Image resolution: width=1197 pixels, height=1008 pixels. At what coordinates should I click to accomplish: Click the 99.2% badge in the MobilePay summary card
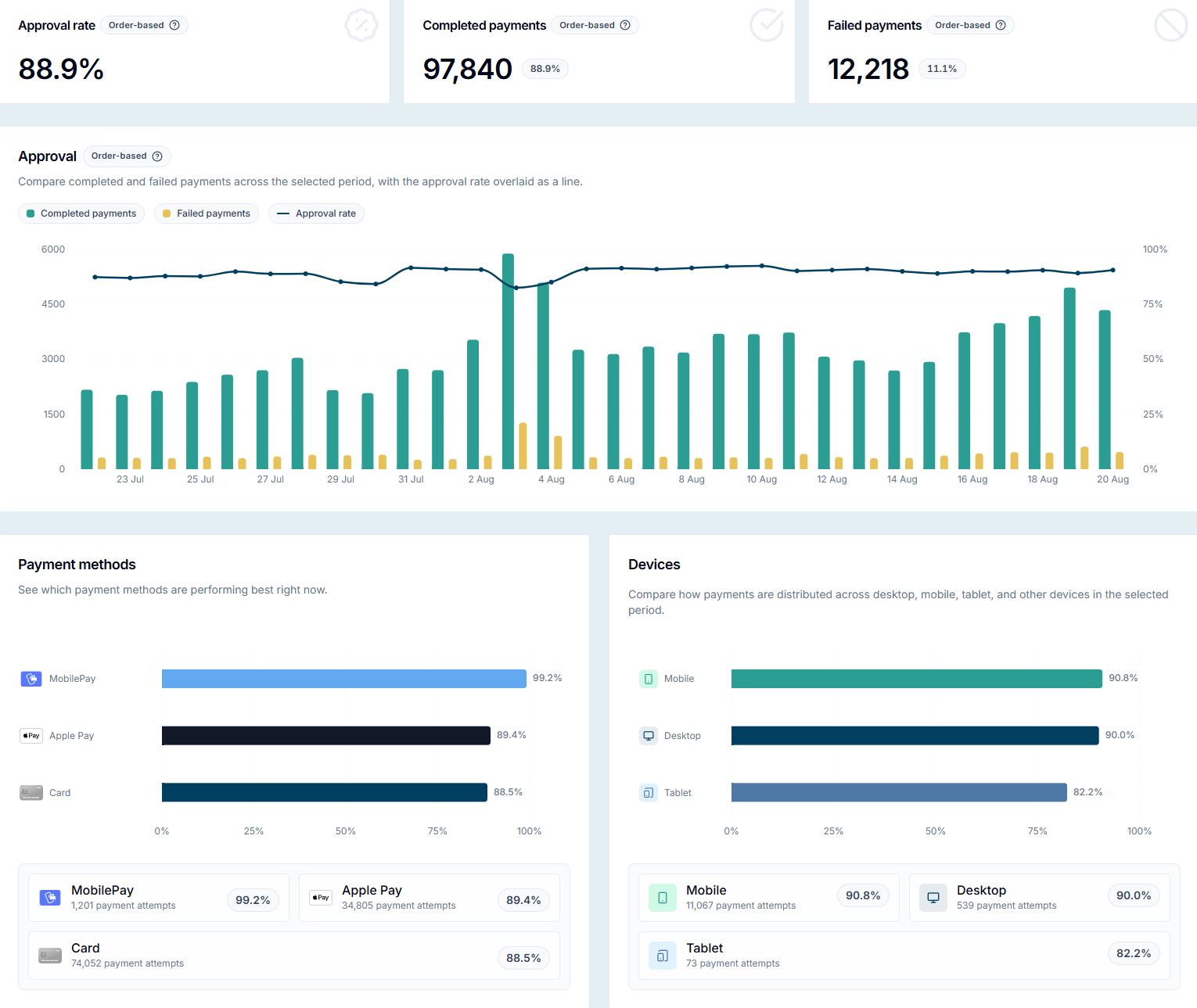(253, 901)
